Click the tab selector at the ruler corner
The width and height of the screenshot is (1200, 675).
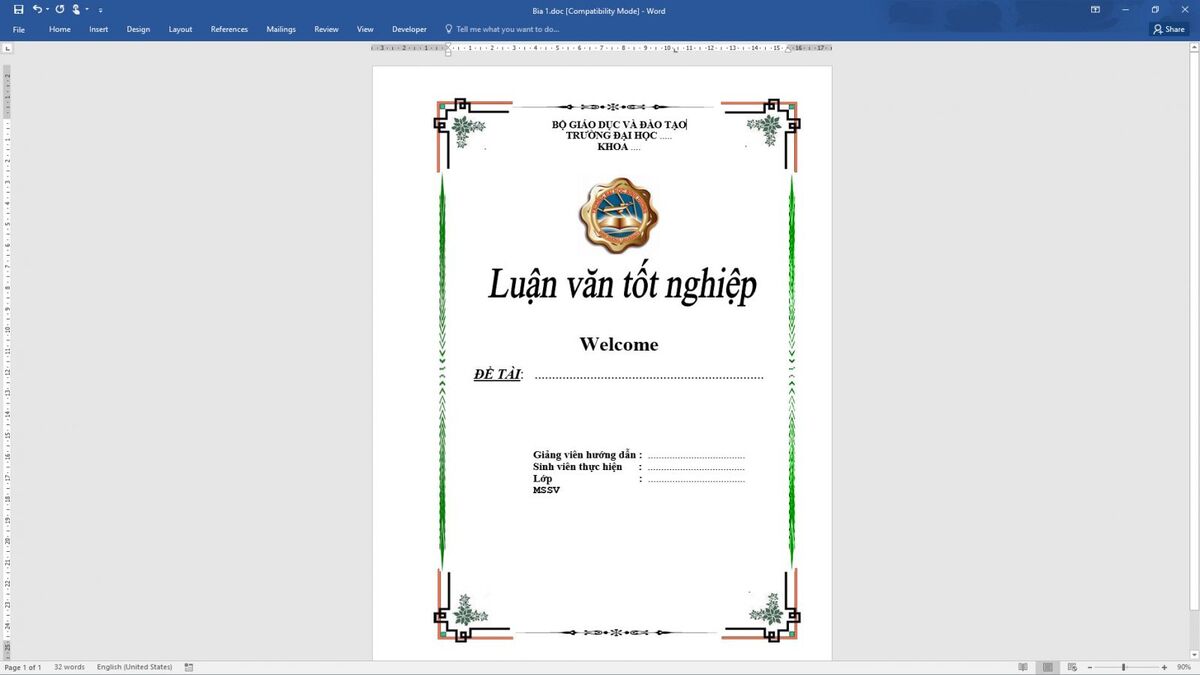tap(6, 48)
